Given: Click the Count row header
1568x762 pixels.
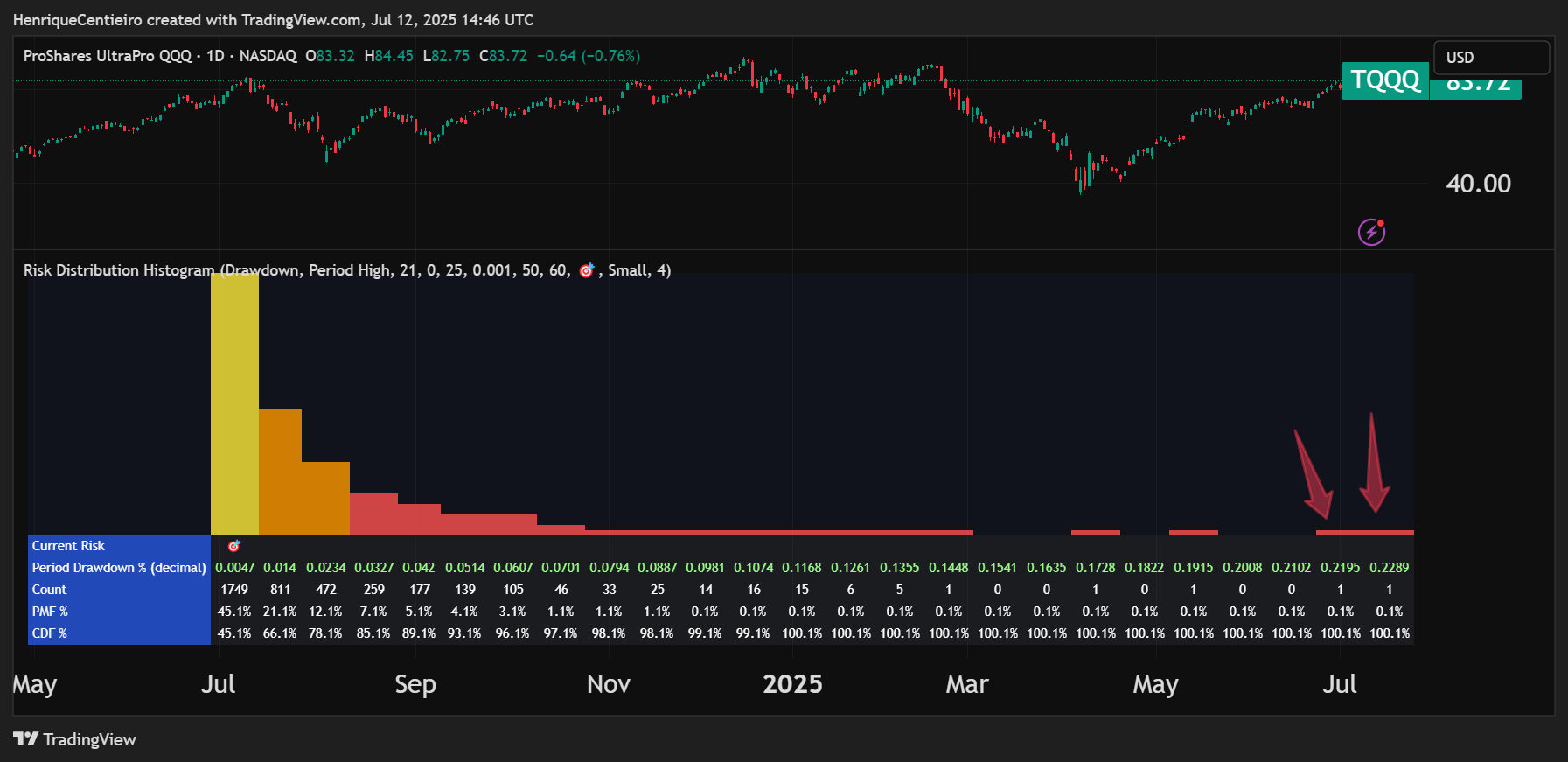Looking at the screenshot, I should click(49, 590).
